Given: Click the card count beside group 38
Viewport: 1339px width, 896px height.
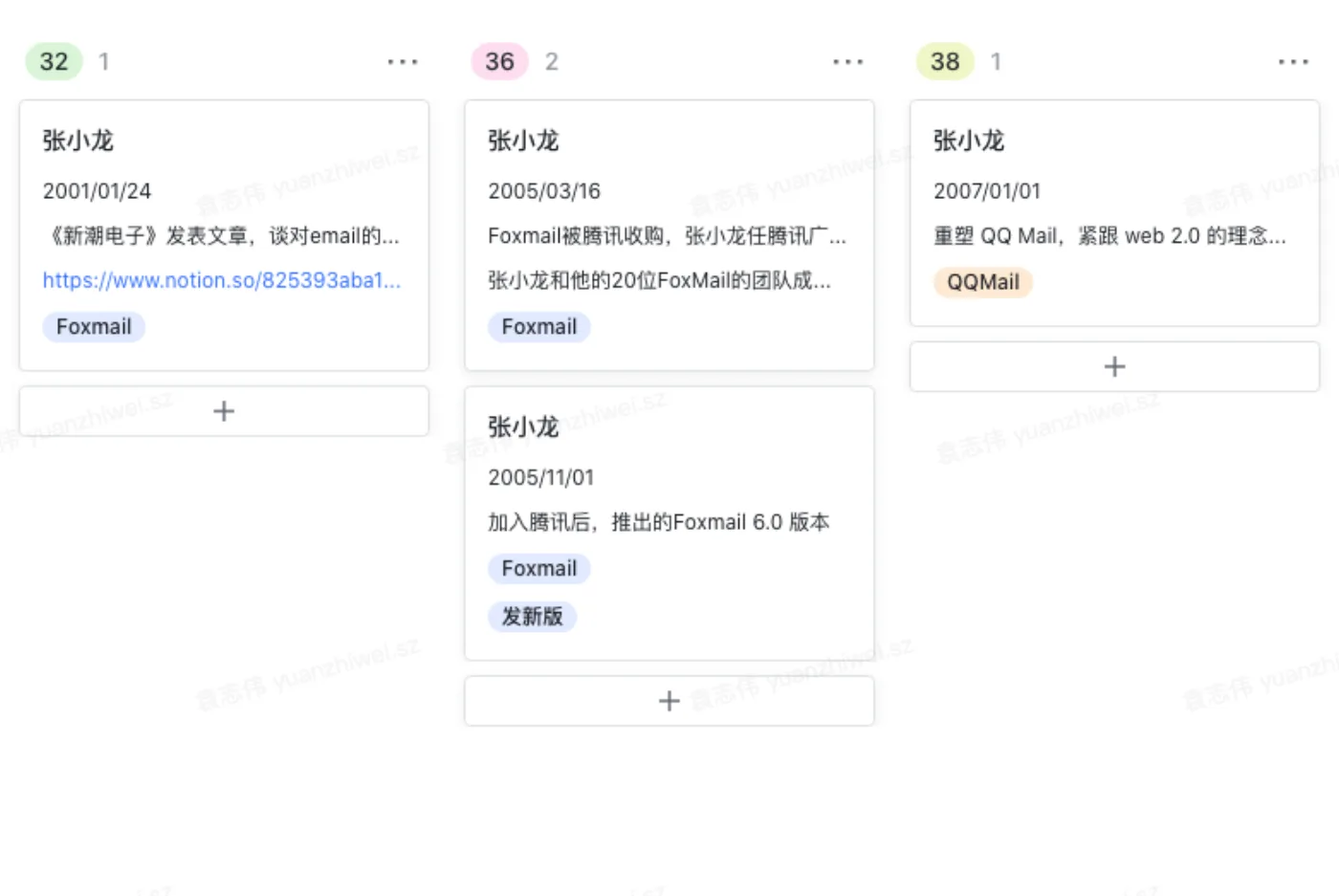Looking at the screenshot, I should click(x=996, y=62).
